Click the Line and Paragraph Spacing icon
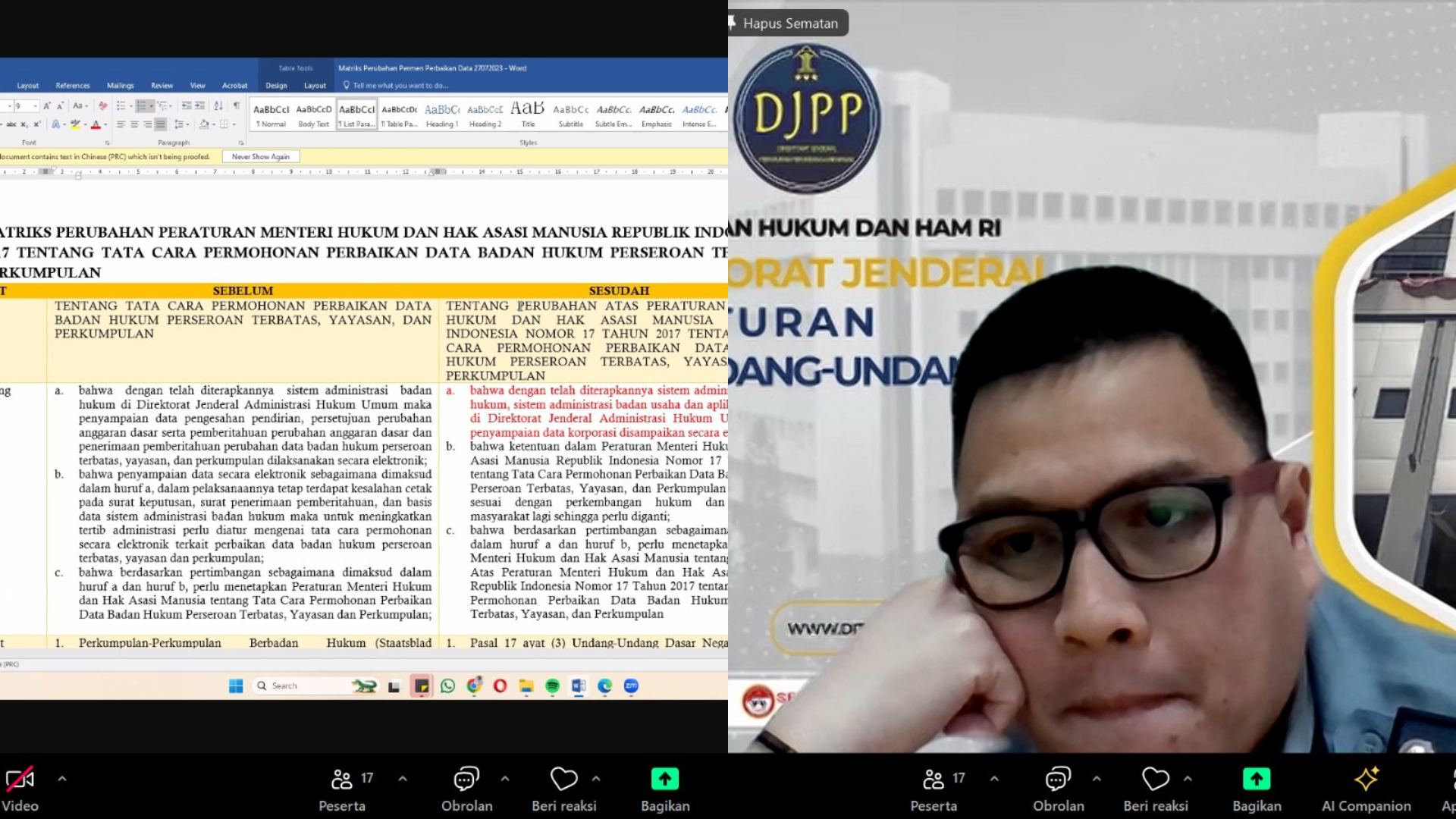This screenshot has width=1456, height=819. pyautogui.click(x=180, y=124)
